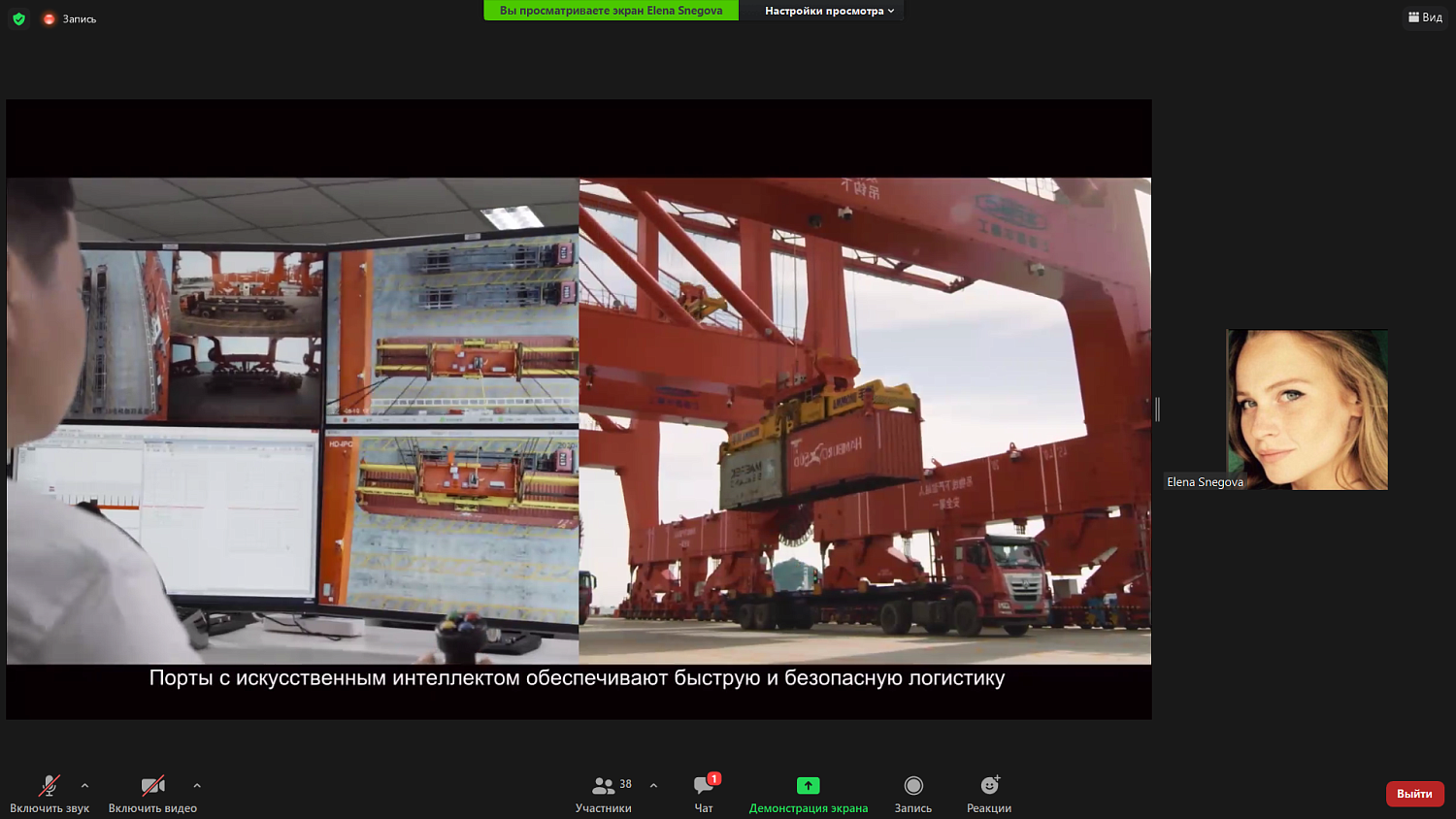1456x819 pixels.
Task: Click the Запись label at top left
Action: pos(80,18)
